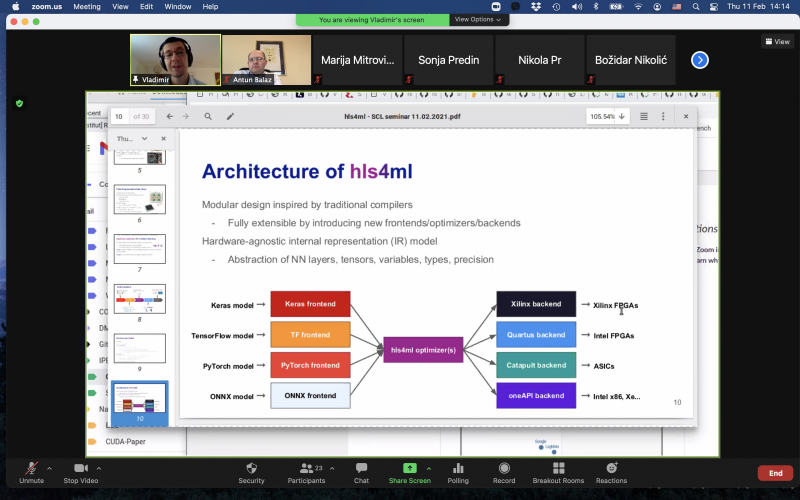
Task: Stop Video camera button
Action: [81, 472]
